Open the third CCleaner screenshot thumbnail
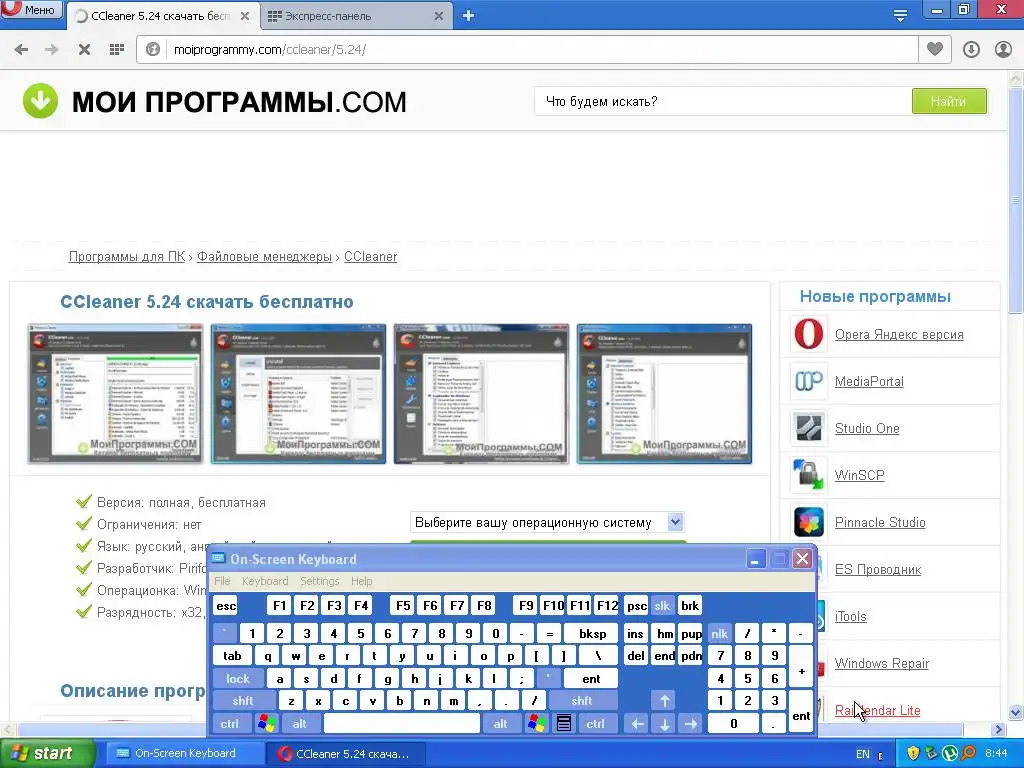1024x768 pixels. (481, 394)
